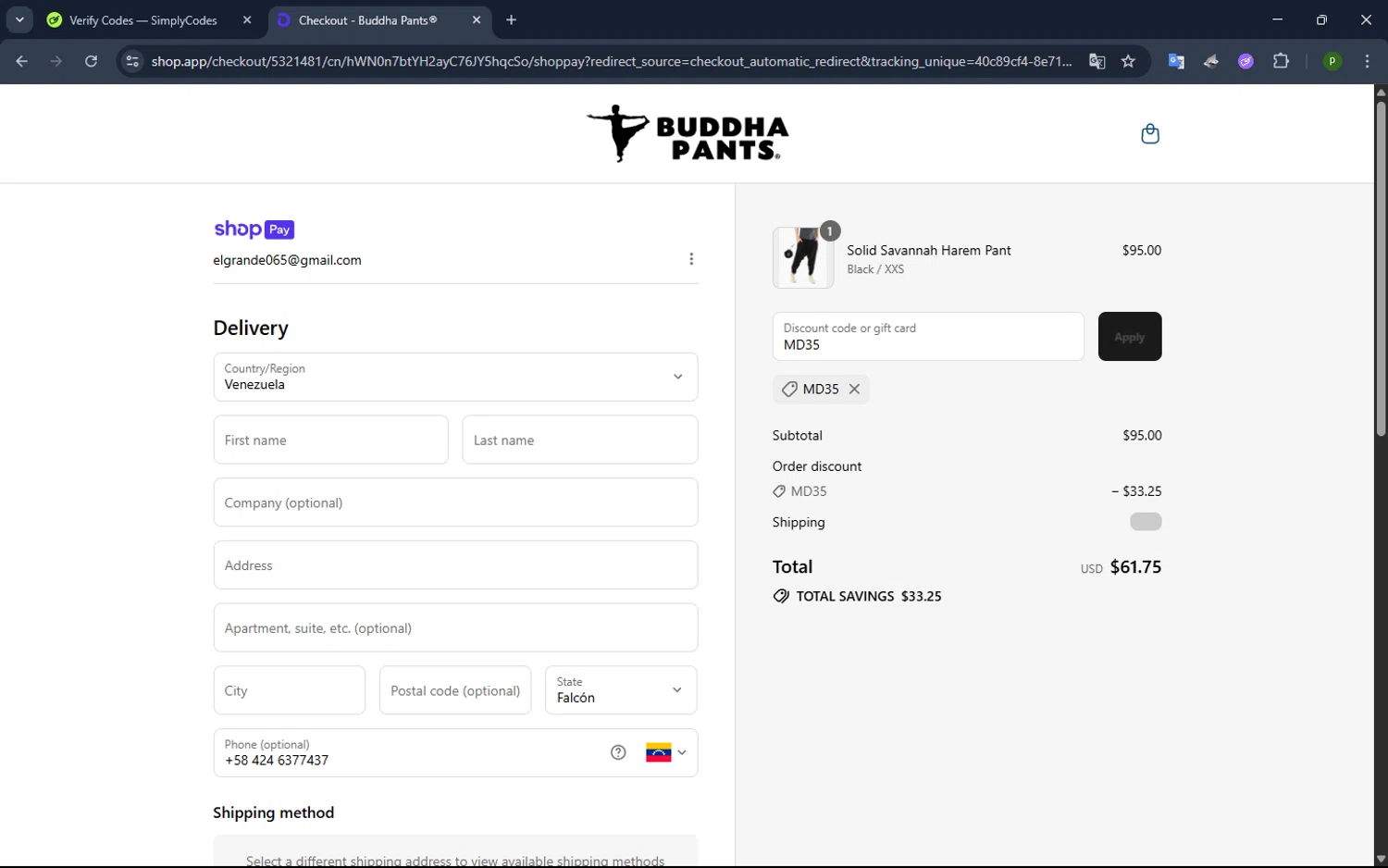Click the Shop Pay logo

pyautogui.click(x=254, y=229)
